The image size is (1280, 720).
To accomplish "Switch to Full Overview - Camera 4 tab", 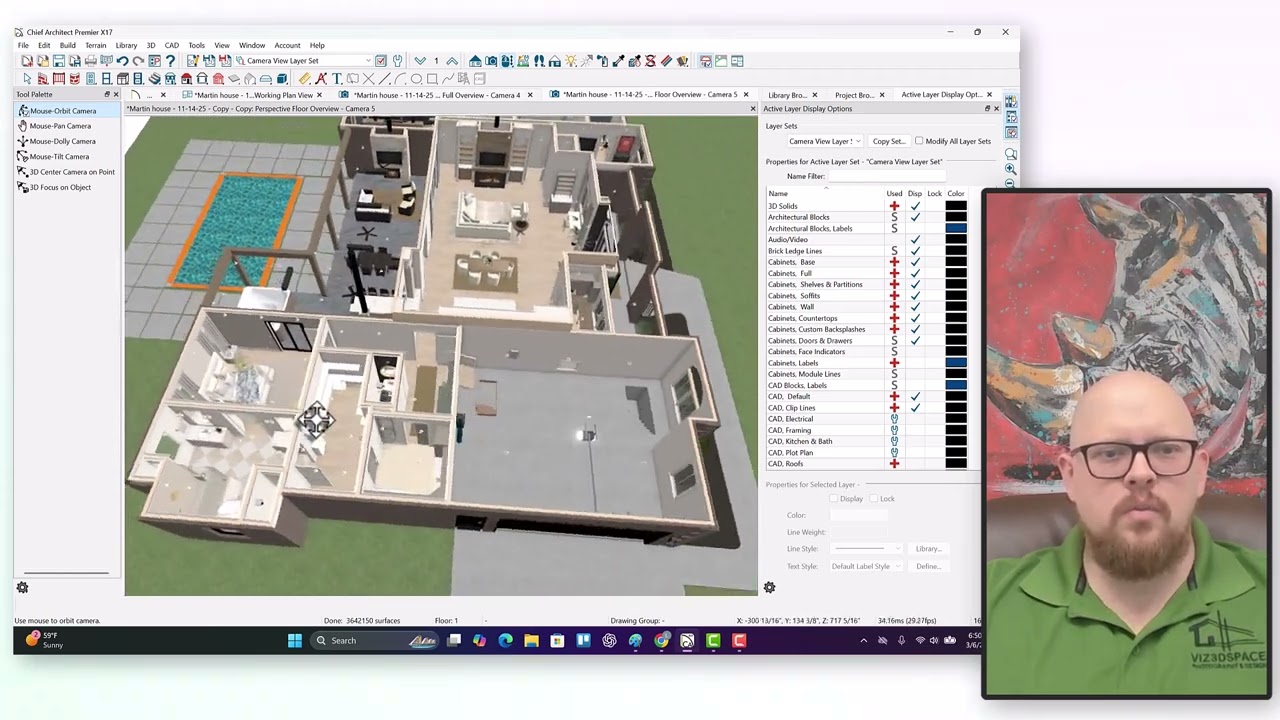I will pos(437,95).
